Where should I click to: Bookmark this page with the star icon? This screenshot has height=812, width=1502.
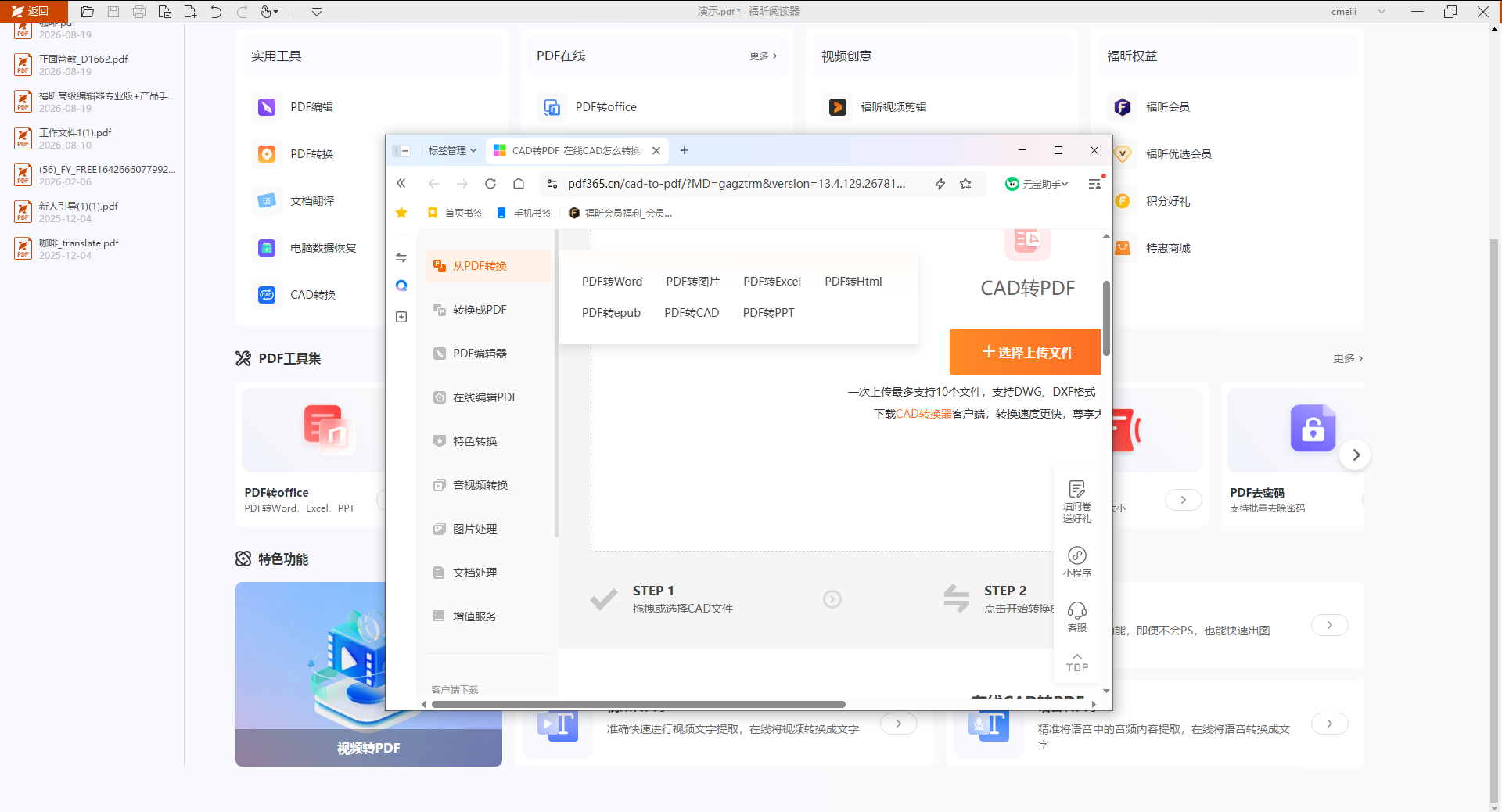[x=965, y=184]
